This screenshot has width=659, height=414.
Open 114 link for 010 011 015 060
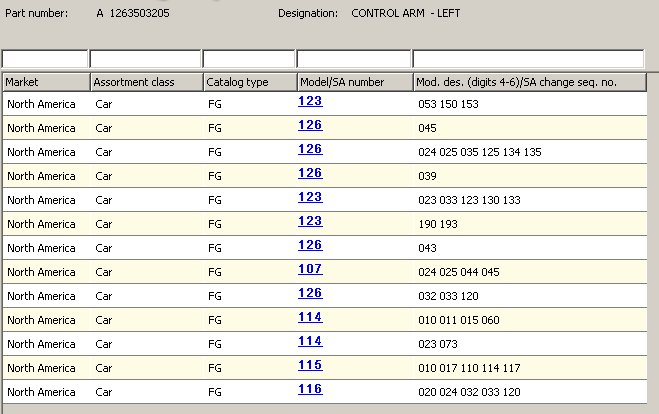(x=310, y=317)
